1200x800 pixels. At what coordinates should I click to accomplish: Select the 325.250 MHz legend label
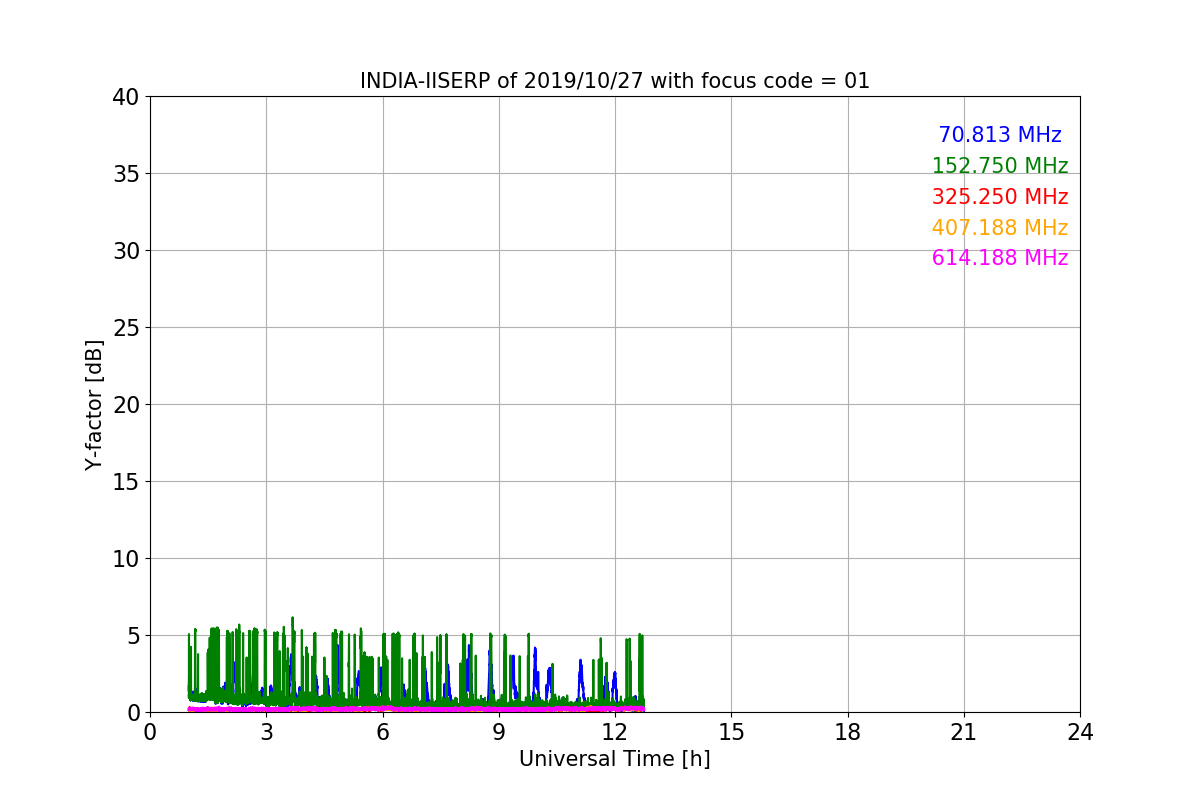(x=1000, y=197)
